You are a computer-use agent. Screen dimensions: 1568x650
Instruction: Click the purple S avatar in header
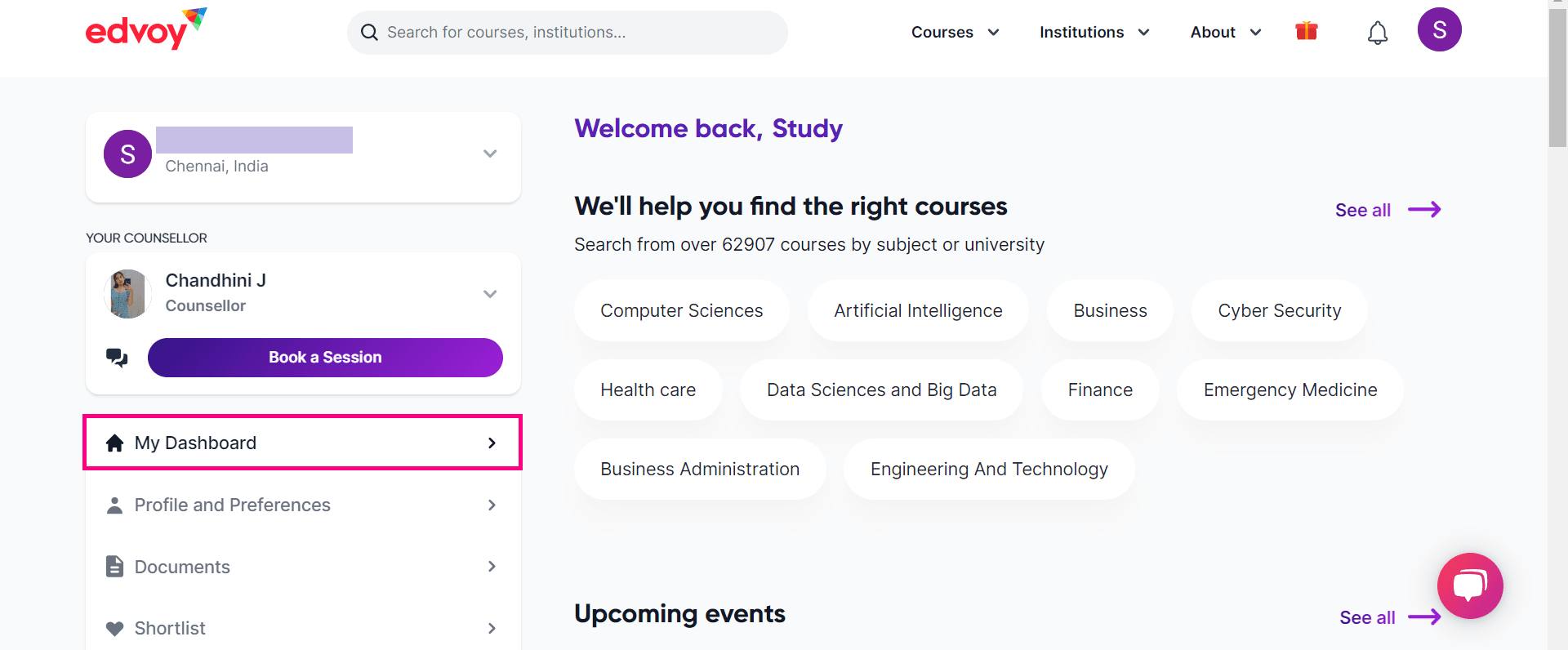[x=1440, y=30]
